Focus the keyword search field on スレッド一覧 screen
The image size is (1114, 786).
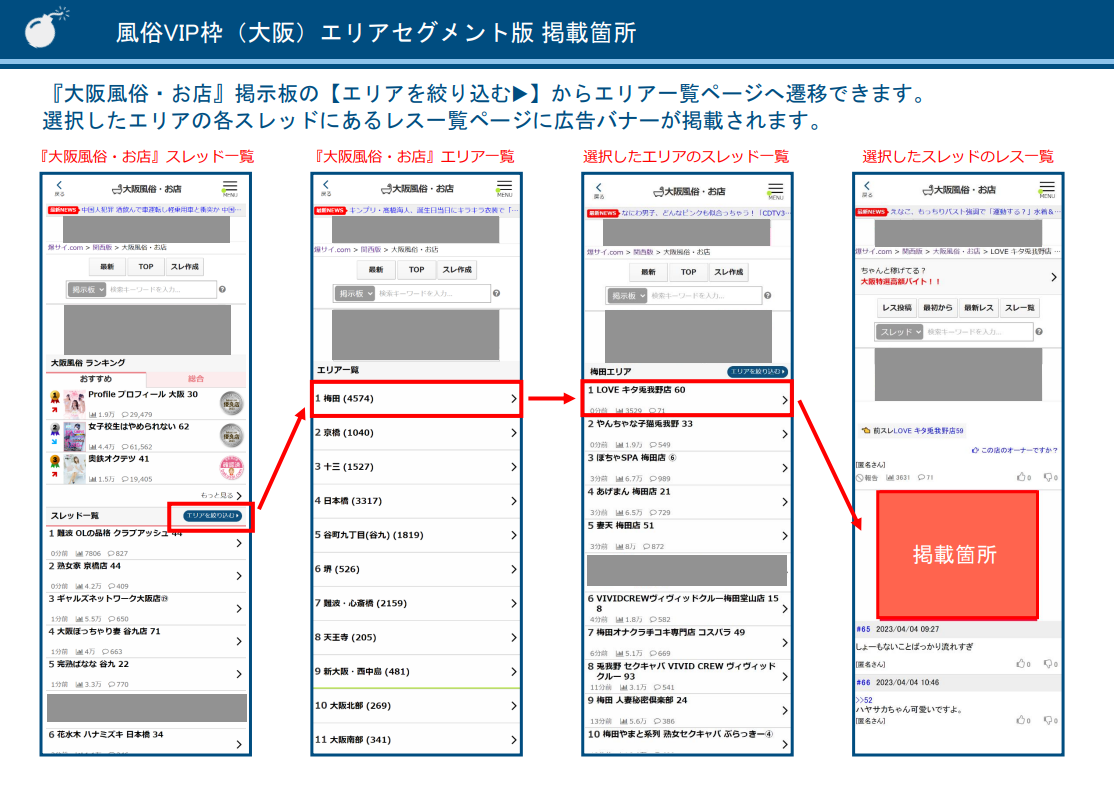point(161,289)
